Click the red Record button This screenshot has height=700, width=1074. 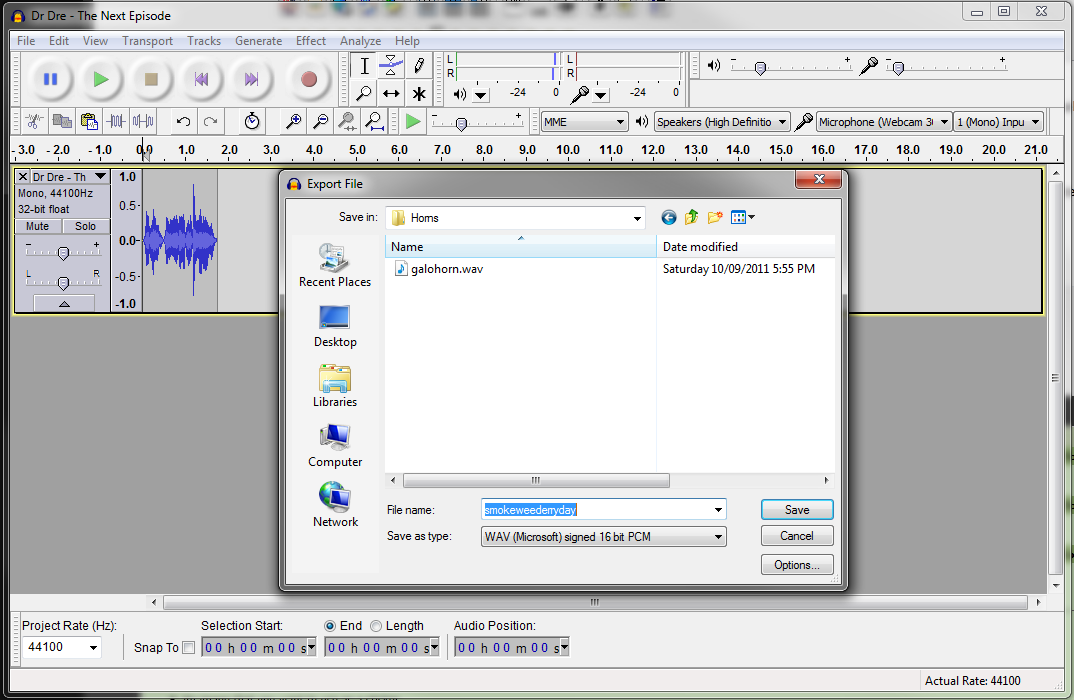click(309, 79)
